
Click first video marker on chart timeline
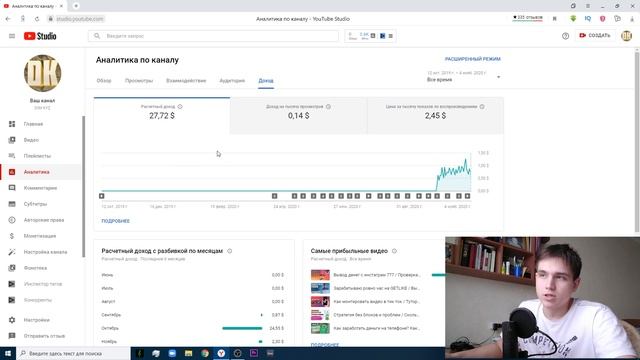tap(102, 196)
